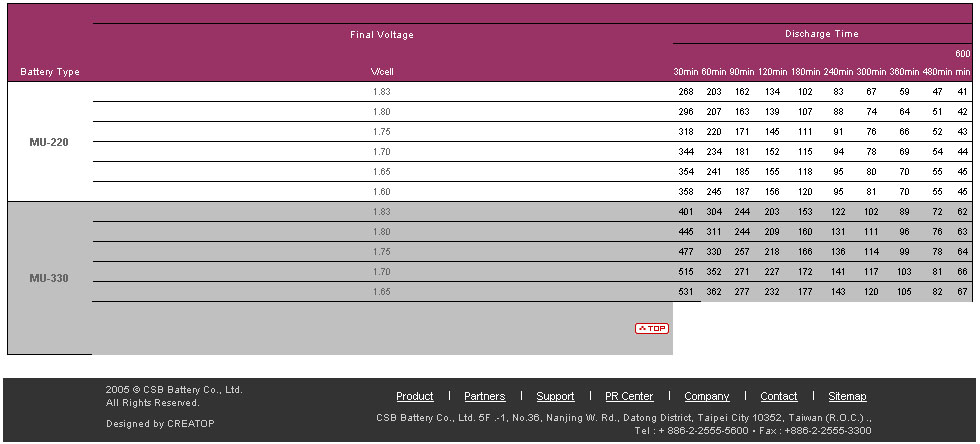Open the Sitemap footer link

[847, 396]
